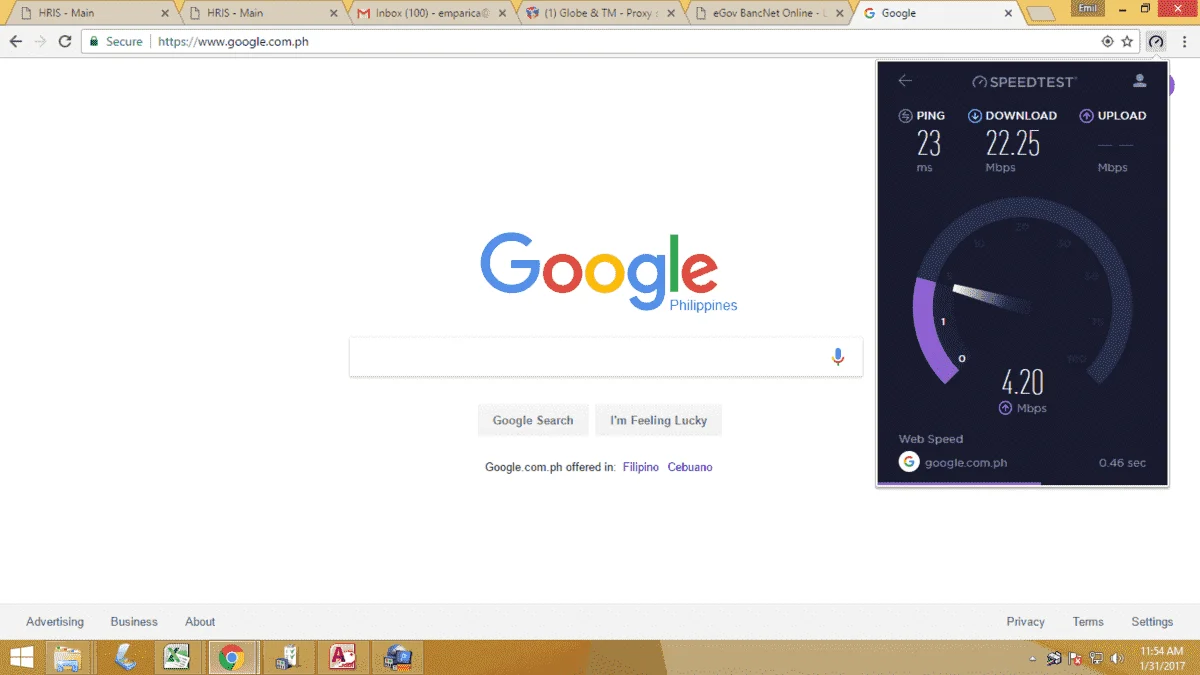Open the Settings footer link

[x=1152, y=621]
